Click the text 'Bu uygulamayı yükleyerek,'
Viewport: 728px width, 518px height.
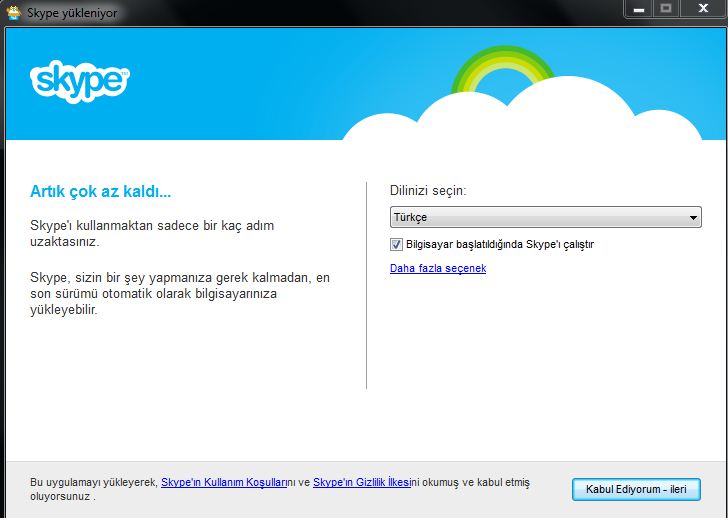pos(94,482)
